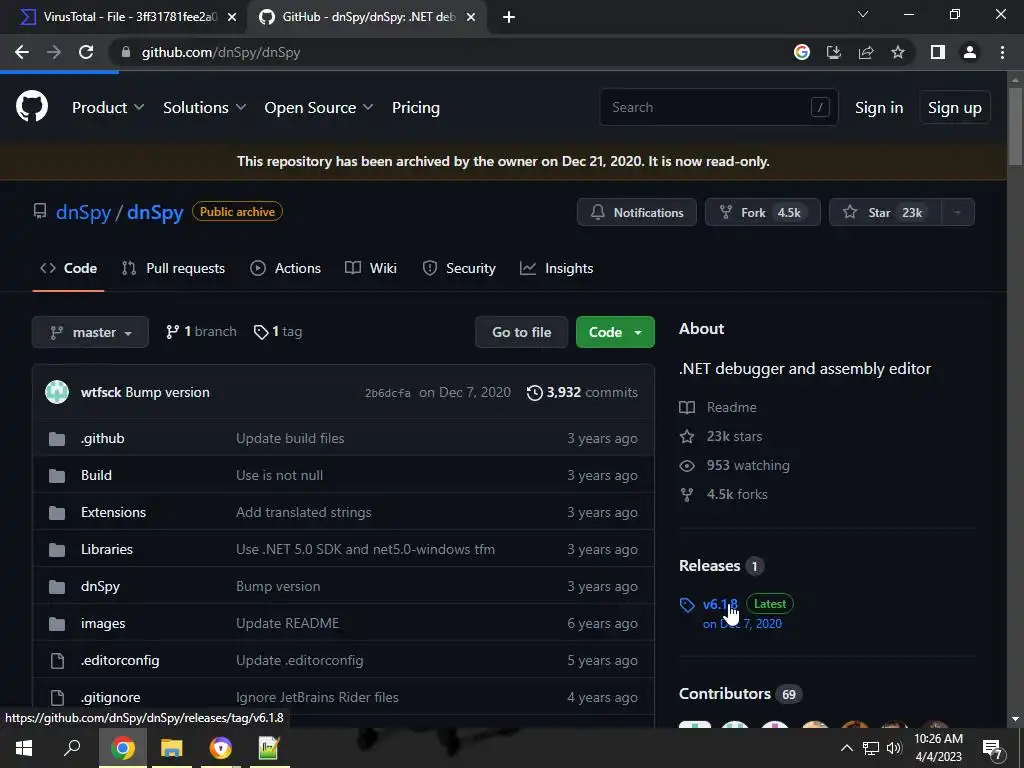Switch to the Wiki tab

point(371,268)
